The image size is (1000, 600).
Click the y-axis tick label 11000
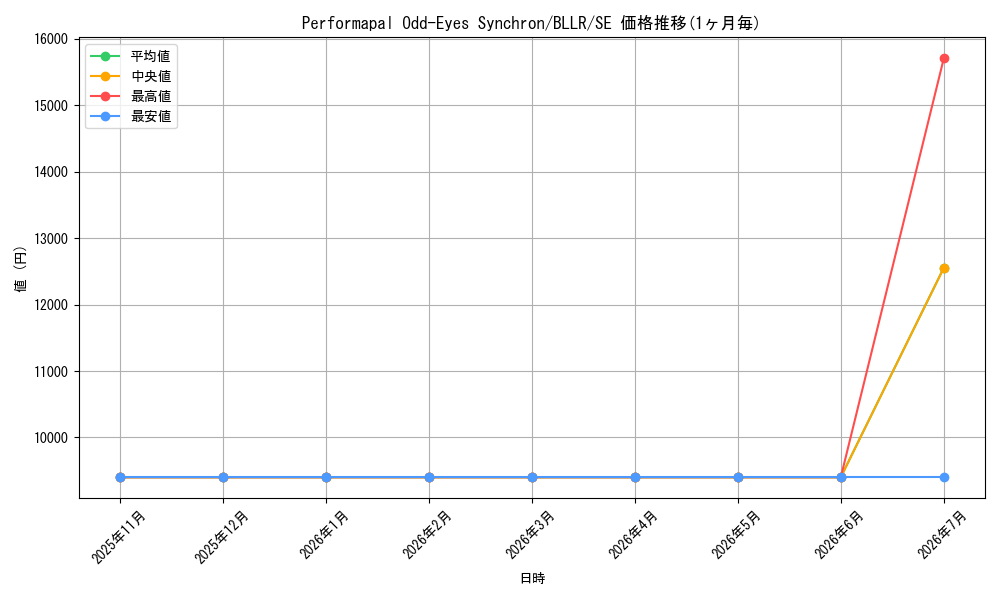coord(51,372)
